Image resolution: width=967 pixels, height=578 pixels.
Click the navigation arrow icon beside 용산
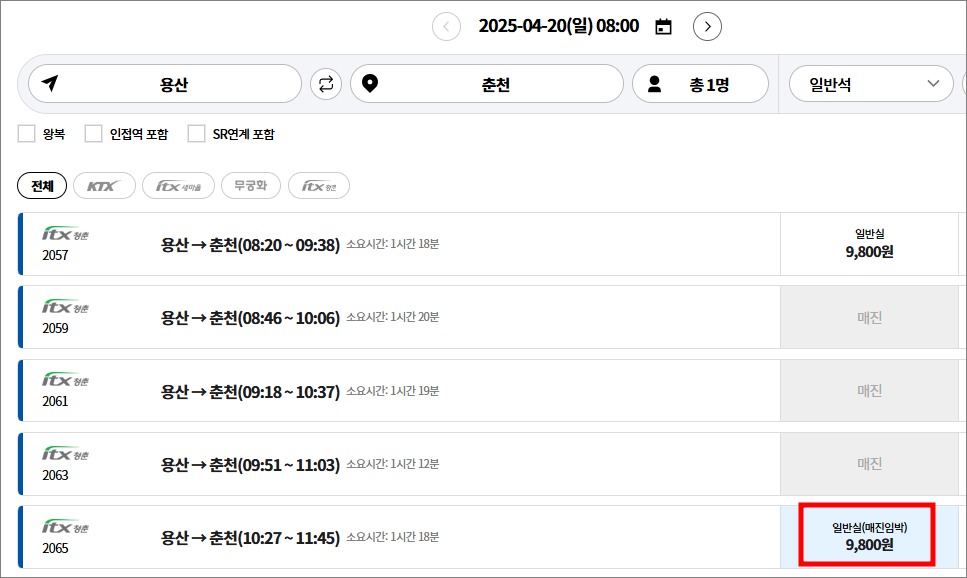[49, 83]
